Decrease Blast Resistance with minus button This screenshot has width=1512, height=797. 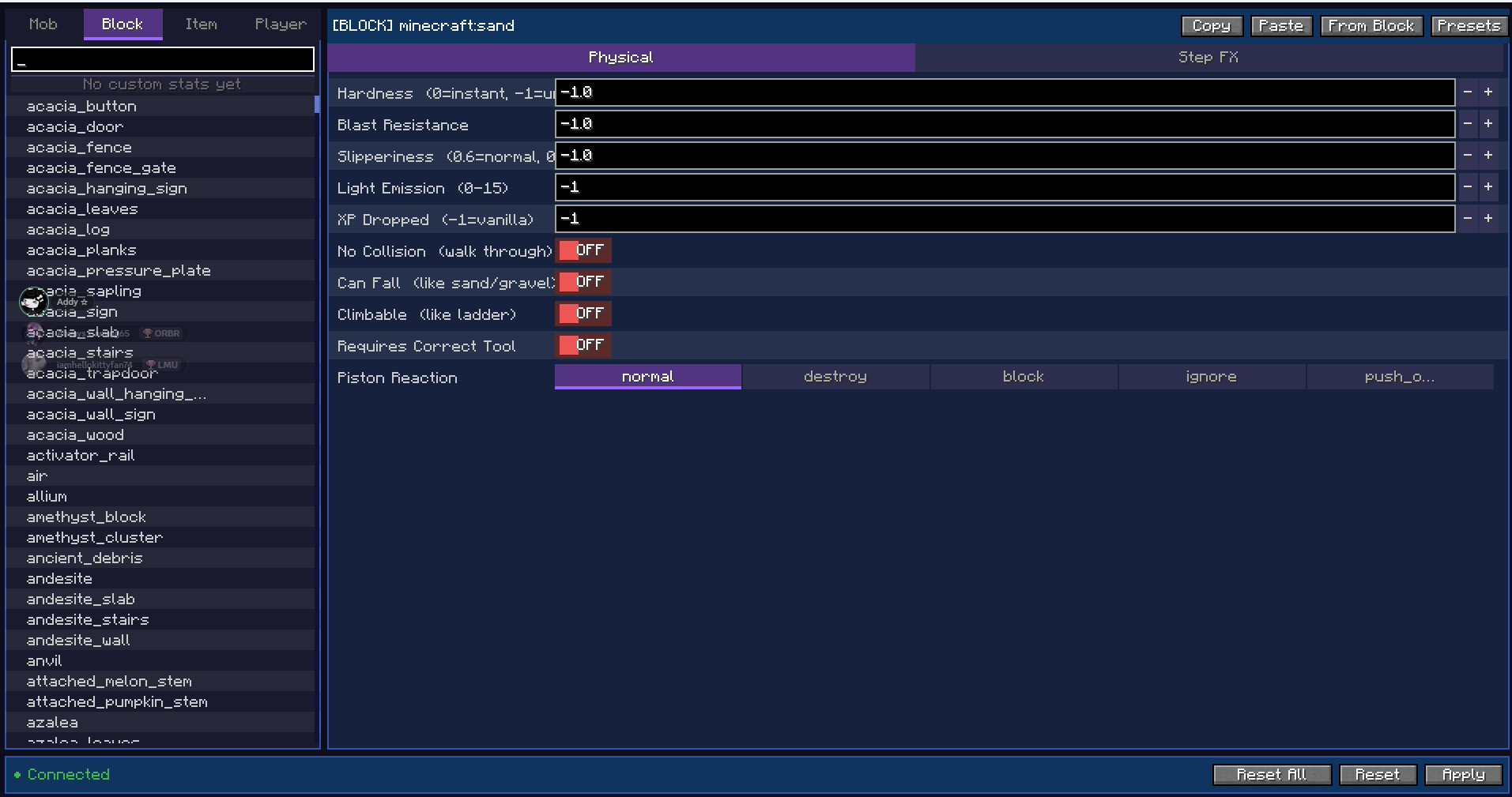coord(1467,124)
